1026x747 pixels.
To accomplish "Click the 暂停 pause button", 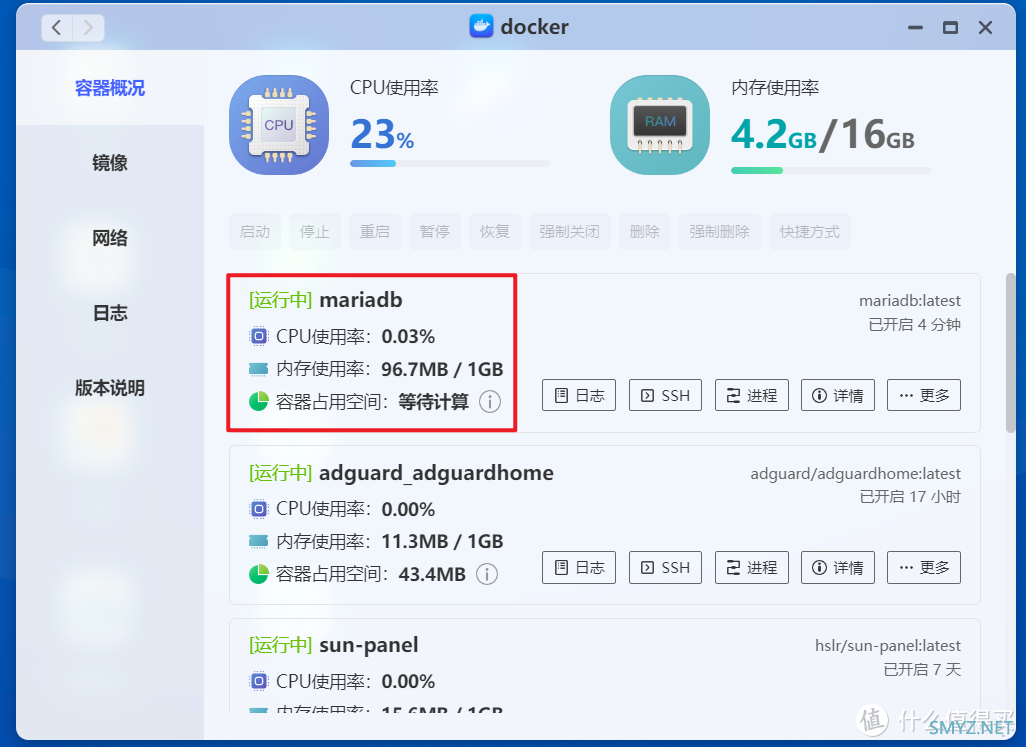I will tap(435, 232).
